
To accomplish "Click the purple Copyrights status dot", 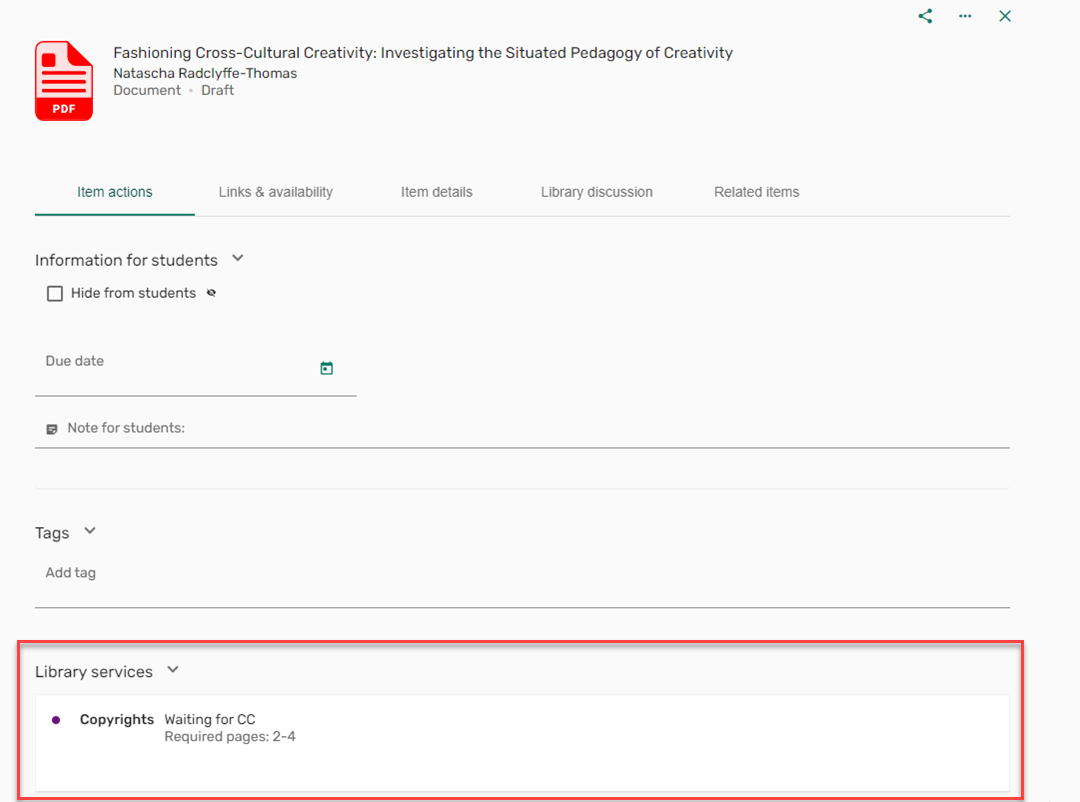I will click(56, 720).
